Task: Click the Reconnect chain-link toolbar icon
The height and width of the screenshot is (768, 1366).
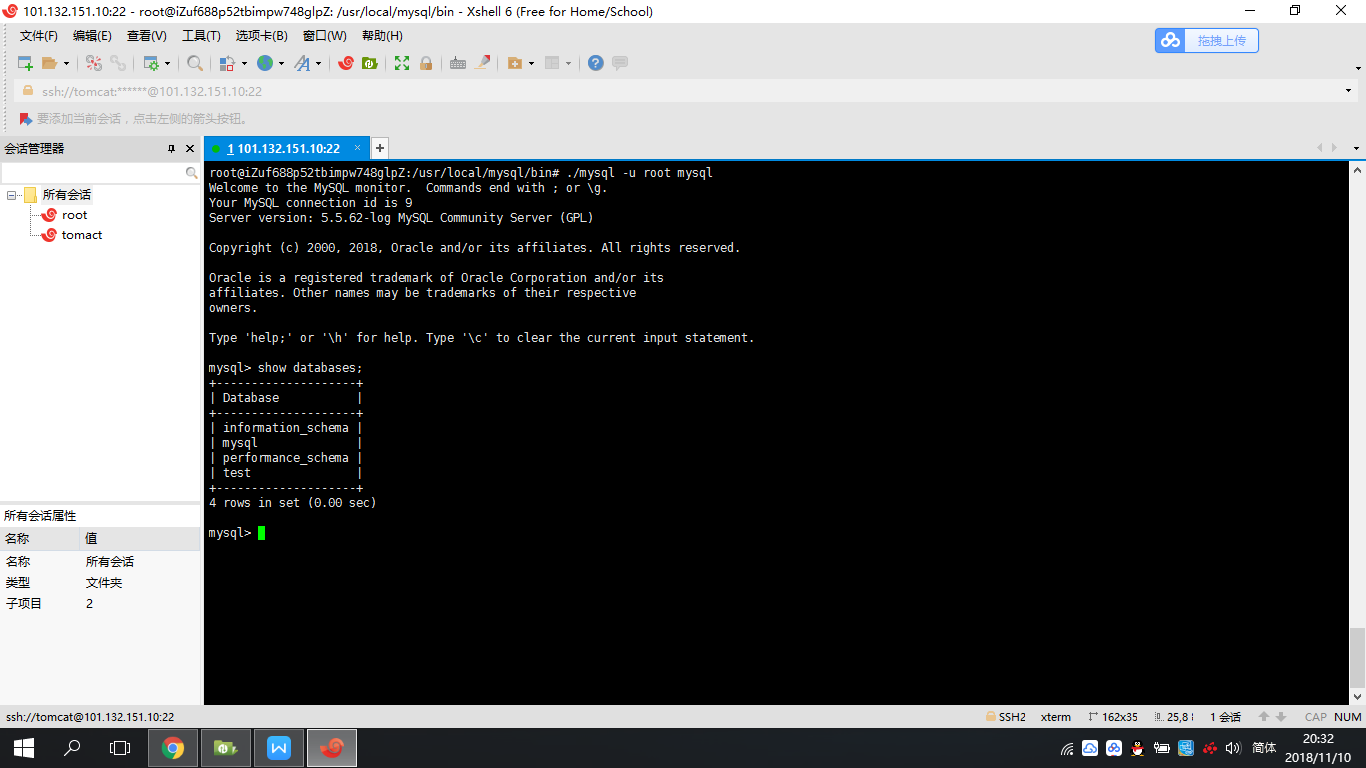Action: point(118,63)
